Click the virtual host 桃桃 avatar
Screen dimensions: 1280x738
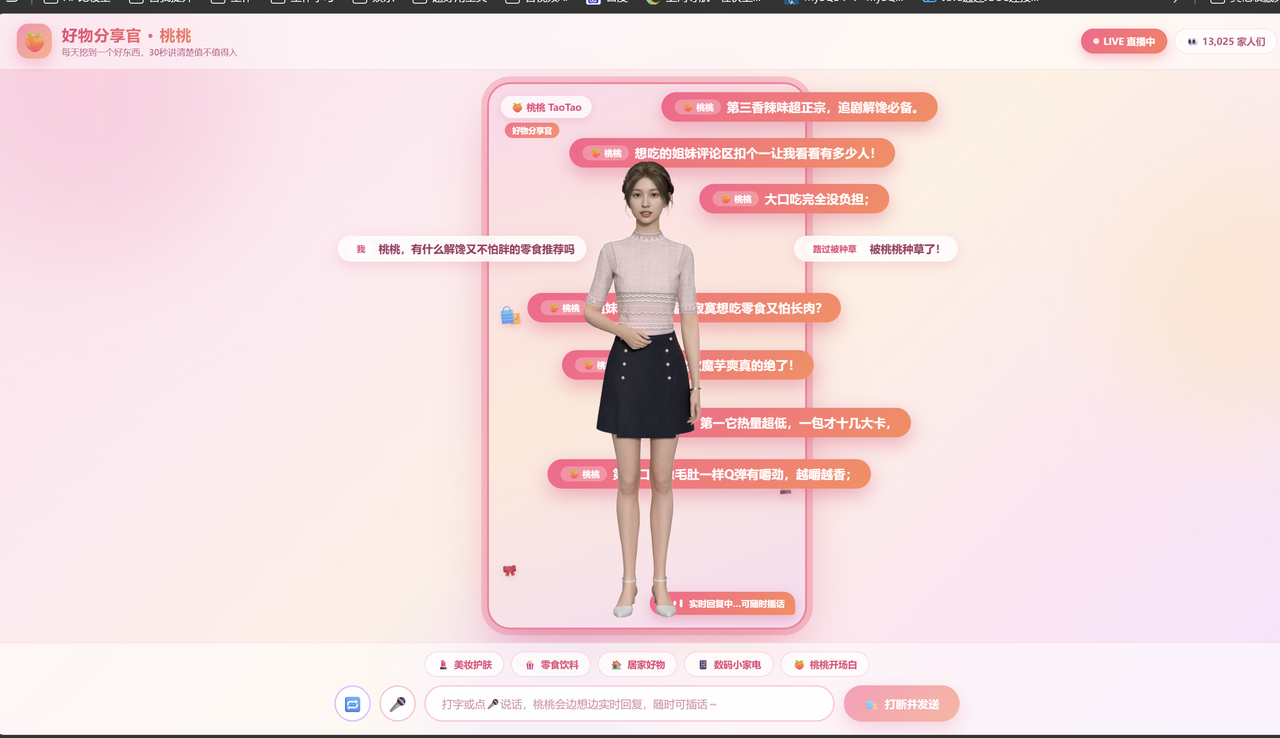point(645,390)
